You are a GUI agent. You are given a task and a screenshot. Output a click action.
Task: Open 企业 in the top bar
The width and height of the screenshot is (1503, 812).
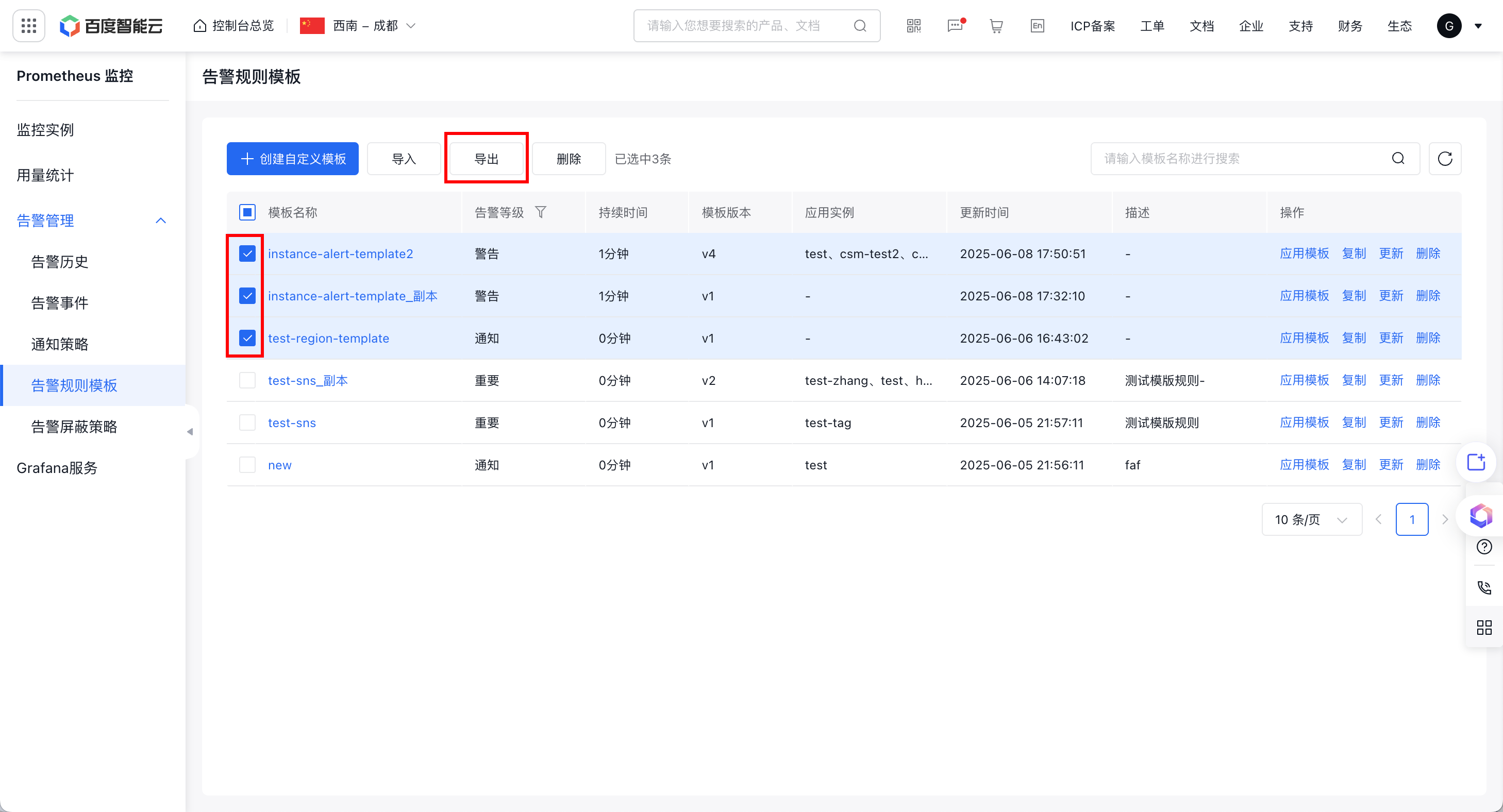pos(1251,26)
